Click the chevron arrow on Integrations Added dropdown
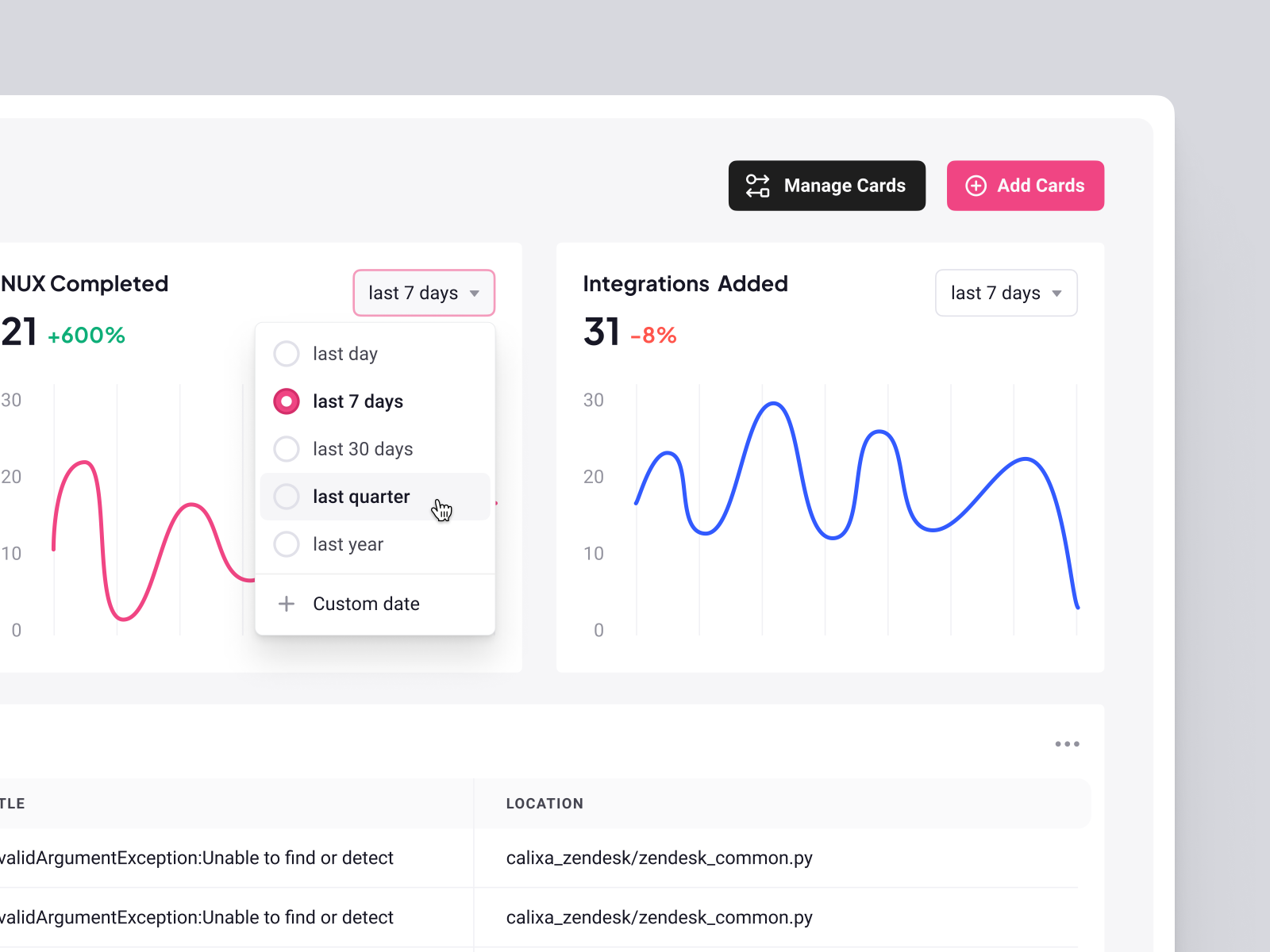 (x=1056, y=293)
